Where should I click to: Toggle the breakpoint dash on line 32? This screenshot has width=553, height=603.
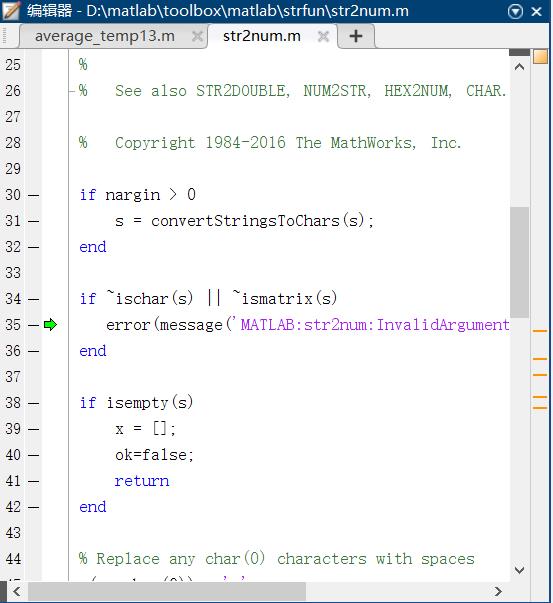coord(33,247)
